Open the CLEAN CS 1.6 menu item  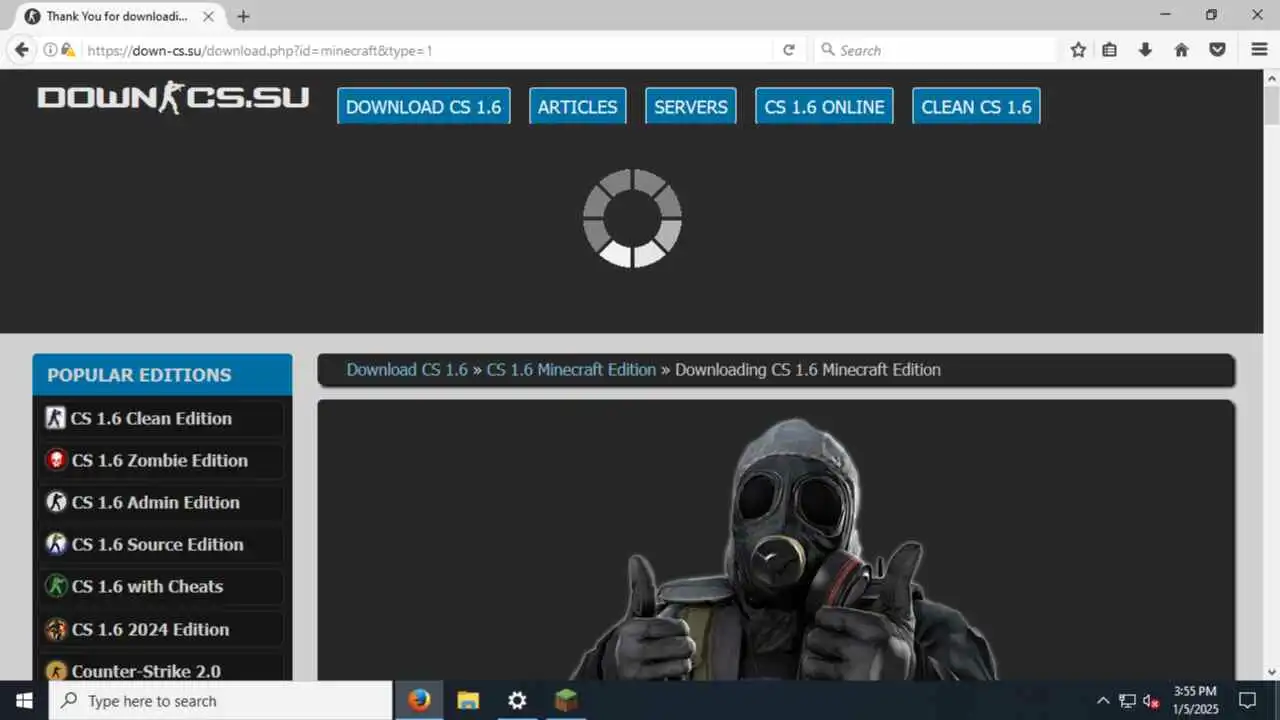(x=976, y=107)
